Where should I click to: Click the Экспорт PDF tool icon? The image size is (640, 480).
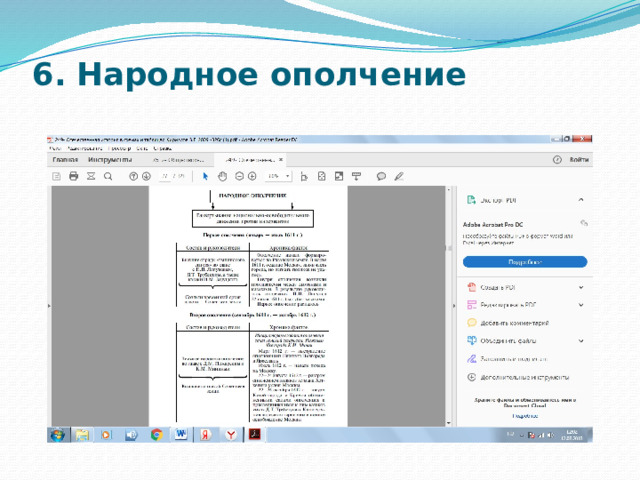(471, 200)
